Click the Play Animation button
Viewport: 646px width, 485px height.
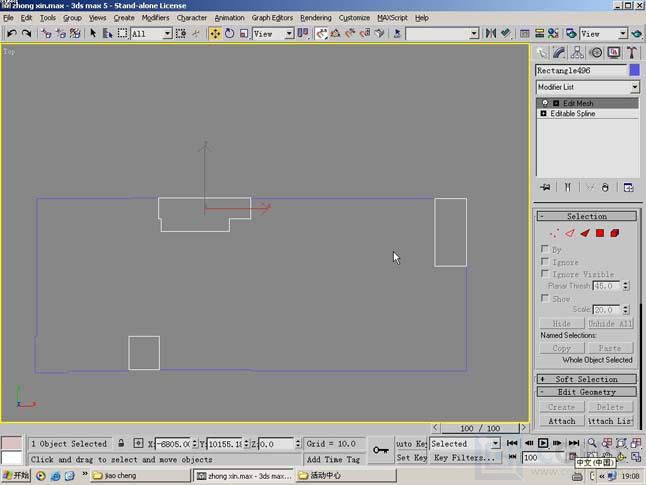tap(543, 443)
